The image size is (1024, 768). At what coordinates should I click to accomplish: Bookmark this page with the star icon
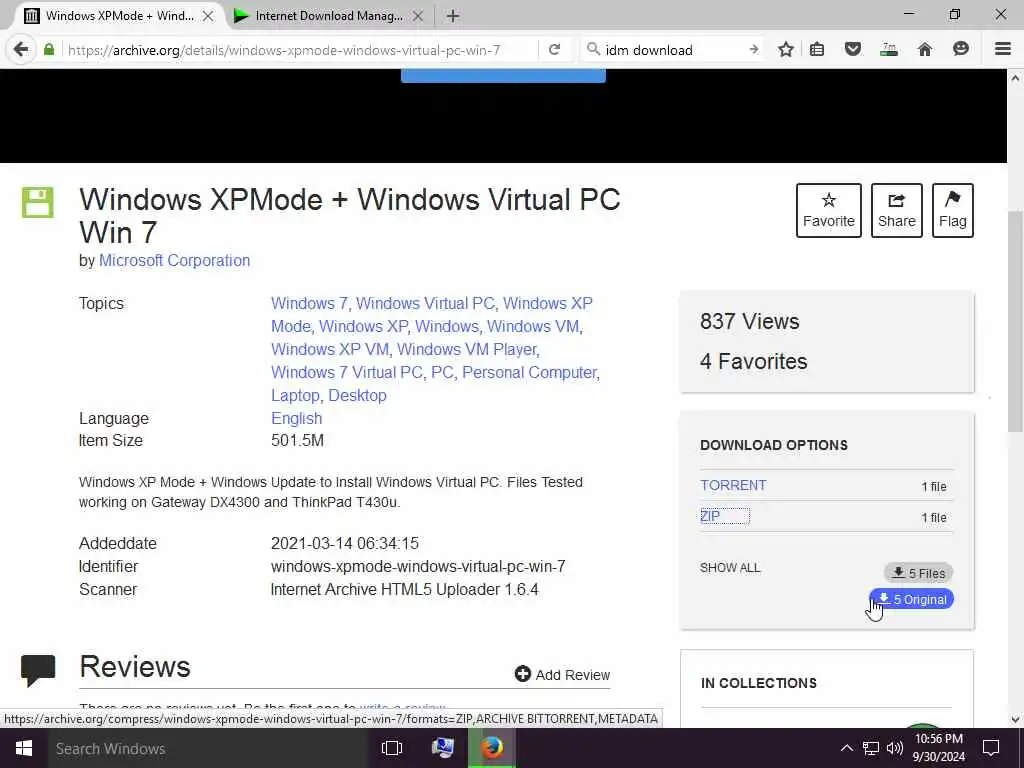pos(786,50)
